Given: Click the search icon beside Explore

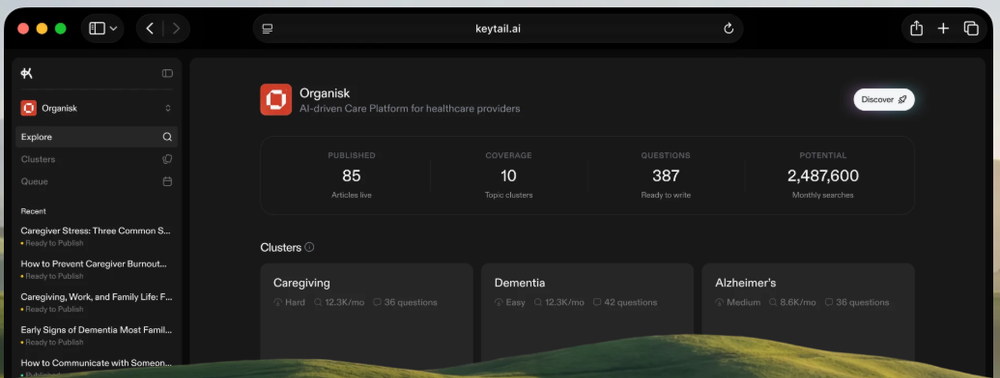Looking at the screenshot, I should (167, 137).
